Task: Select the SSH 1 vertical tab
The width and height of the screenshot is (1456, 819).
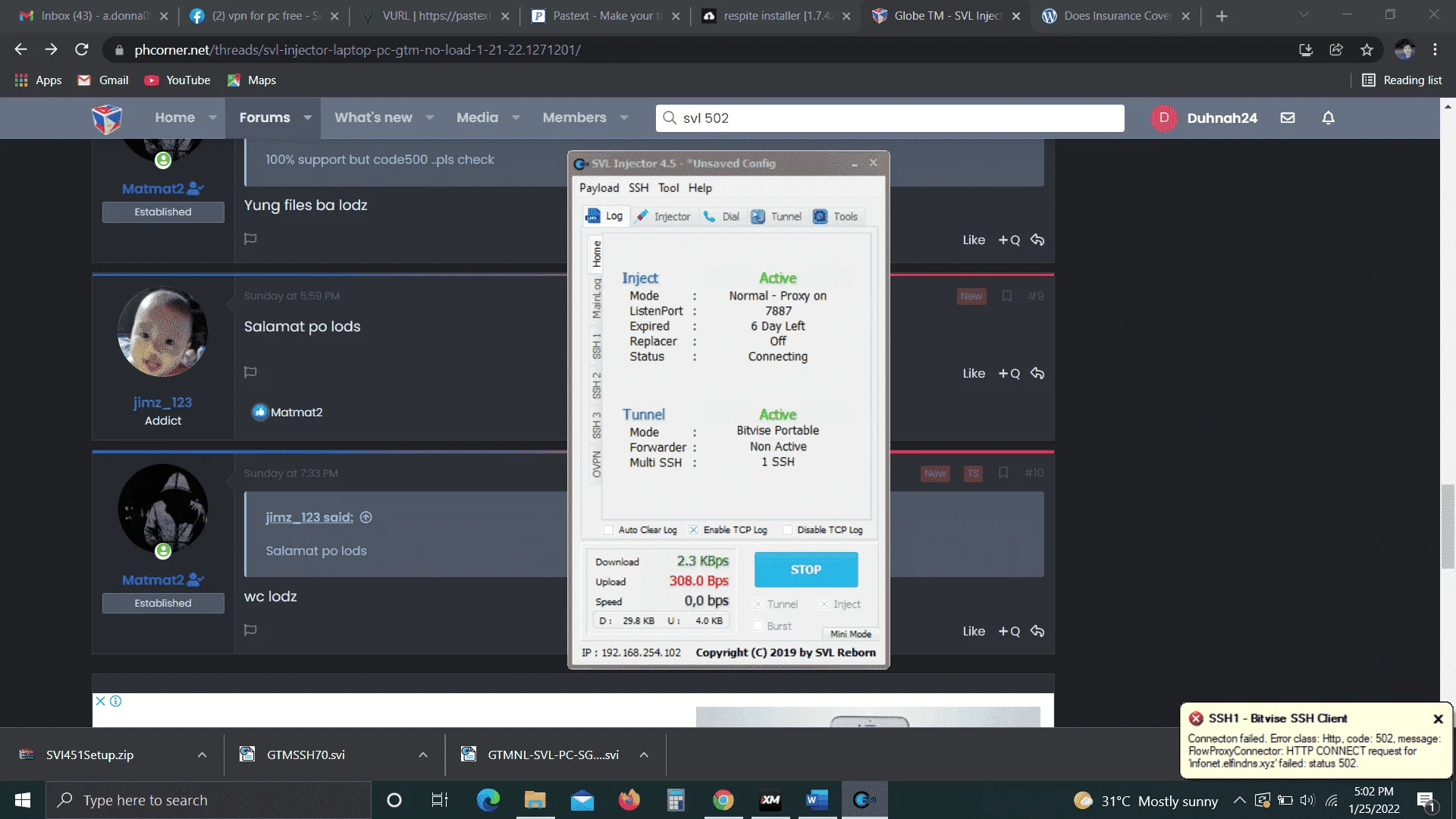Action: pos(597,346)
